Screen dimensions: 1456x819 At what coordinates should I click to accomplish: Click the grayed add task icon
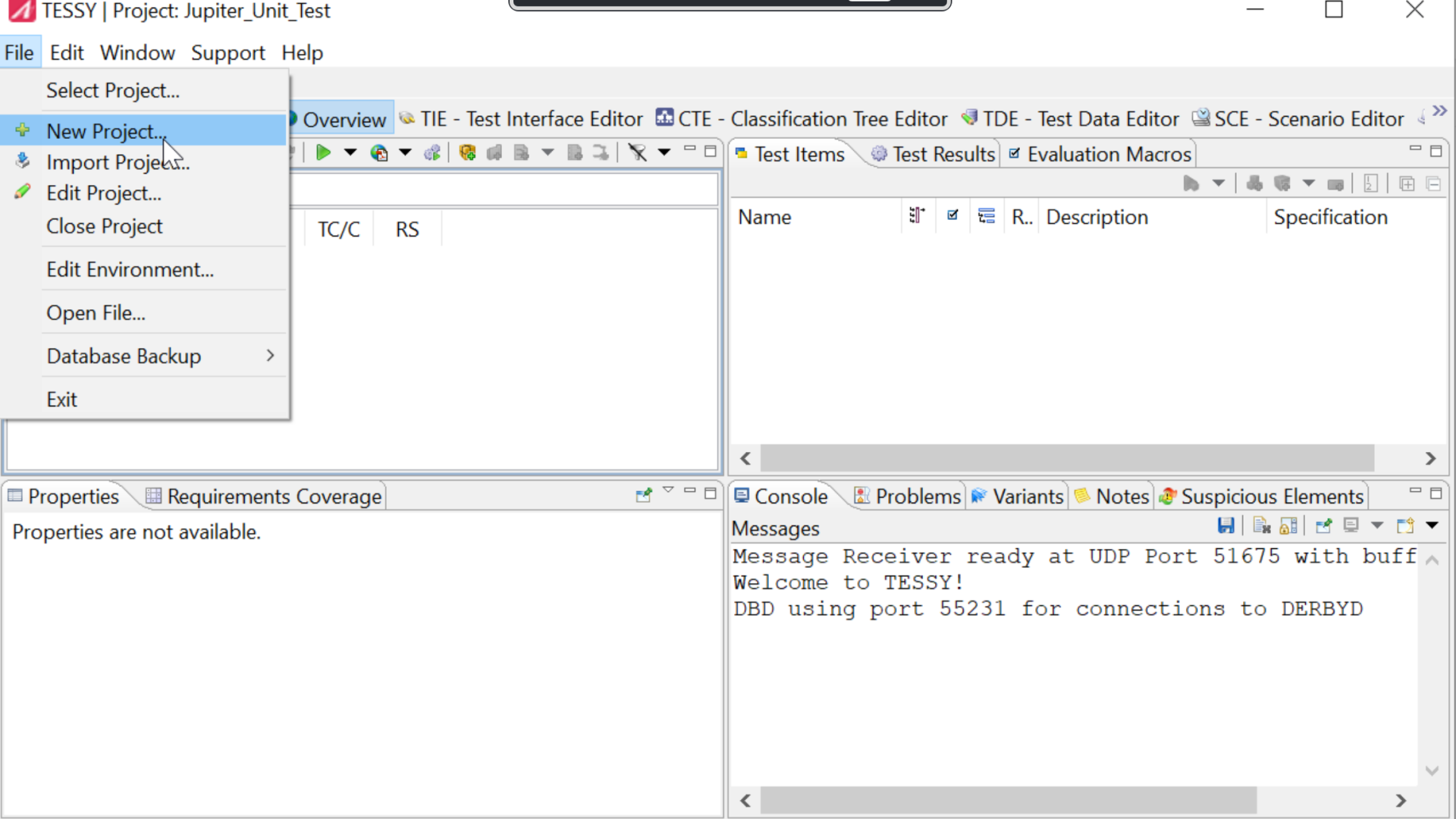tap(575, 153)
